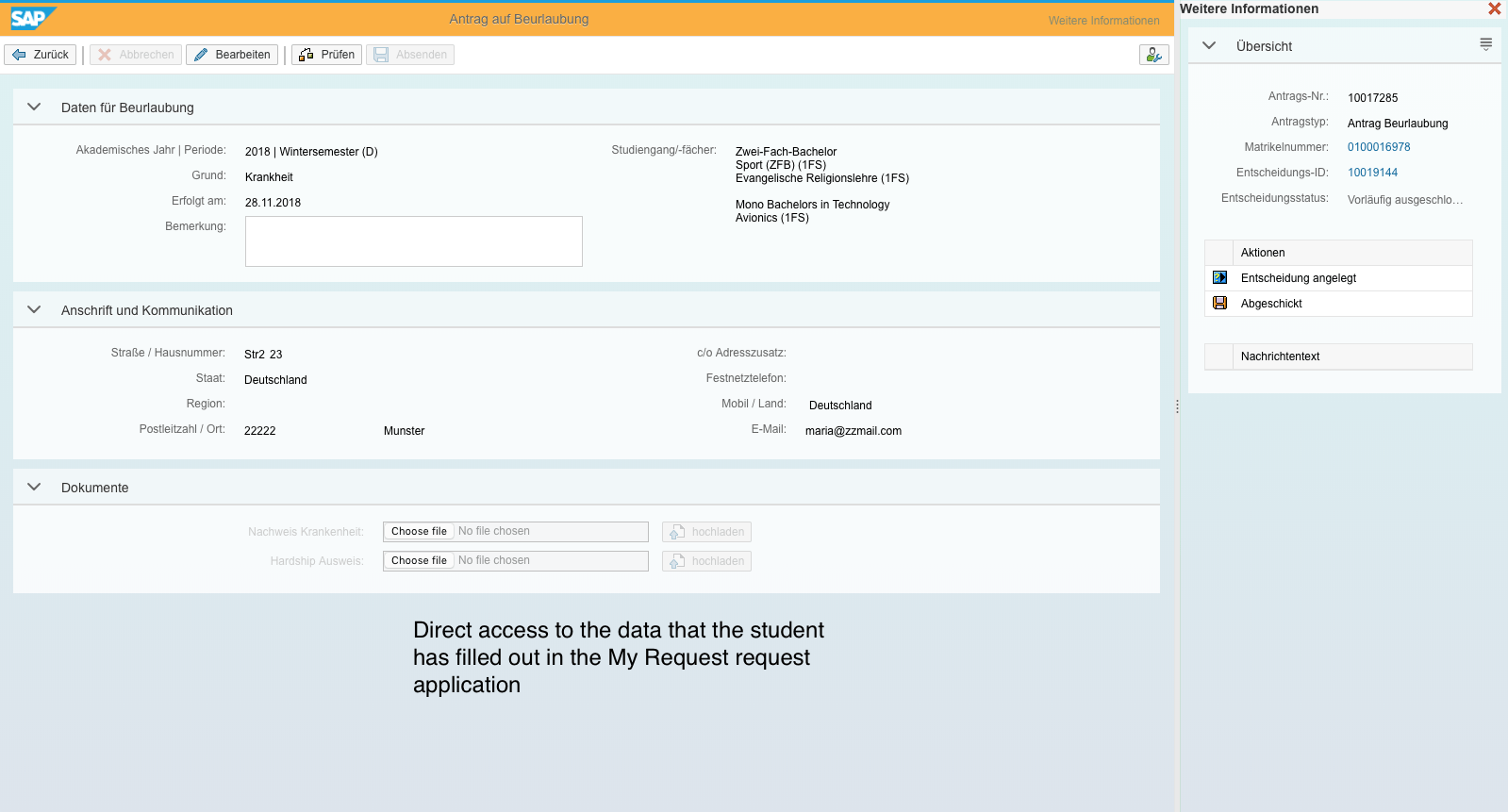Click the Prüfen check button

(x=326, y=55)
